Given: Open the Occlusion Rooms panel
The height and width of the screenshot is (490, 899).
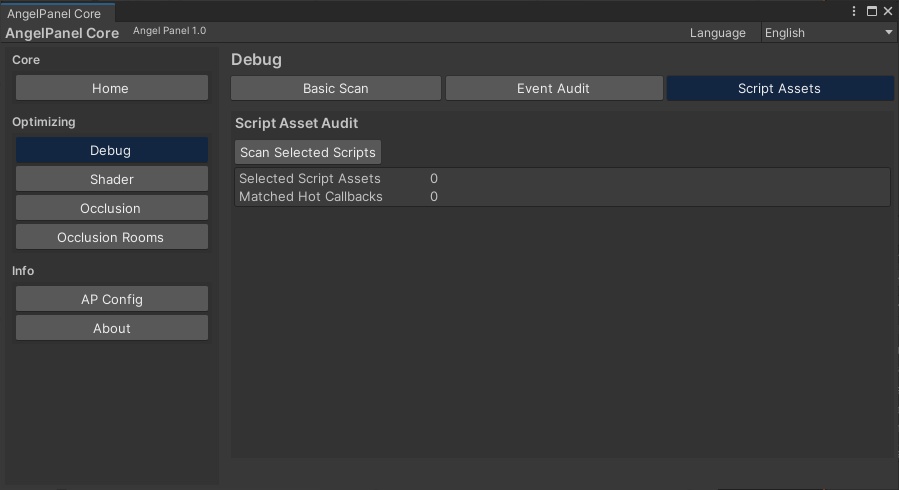Looking at the screenshot, I should (x=111, y=237).
